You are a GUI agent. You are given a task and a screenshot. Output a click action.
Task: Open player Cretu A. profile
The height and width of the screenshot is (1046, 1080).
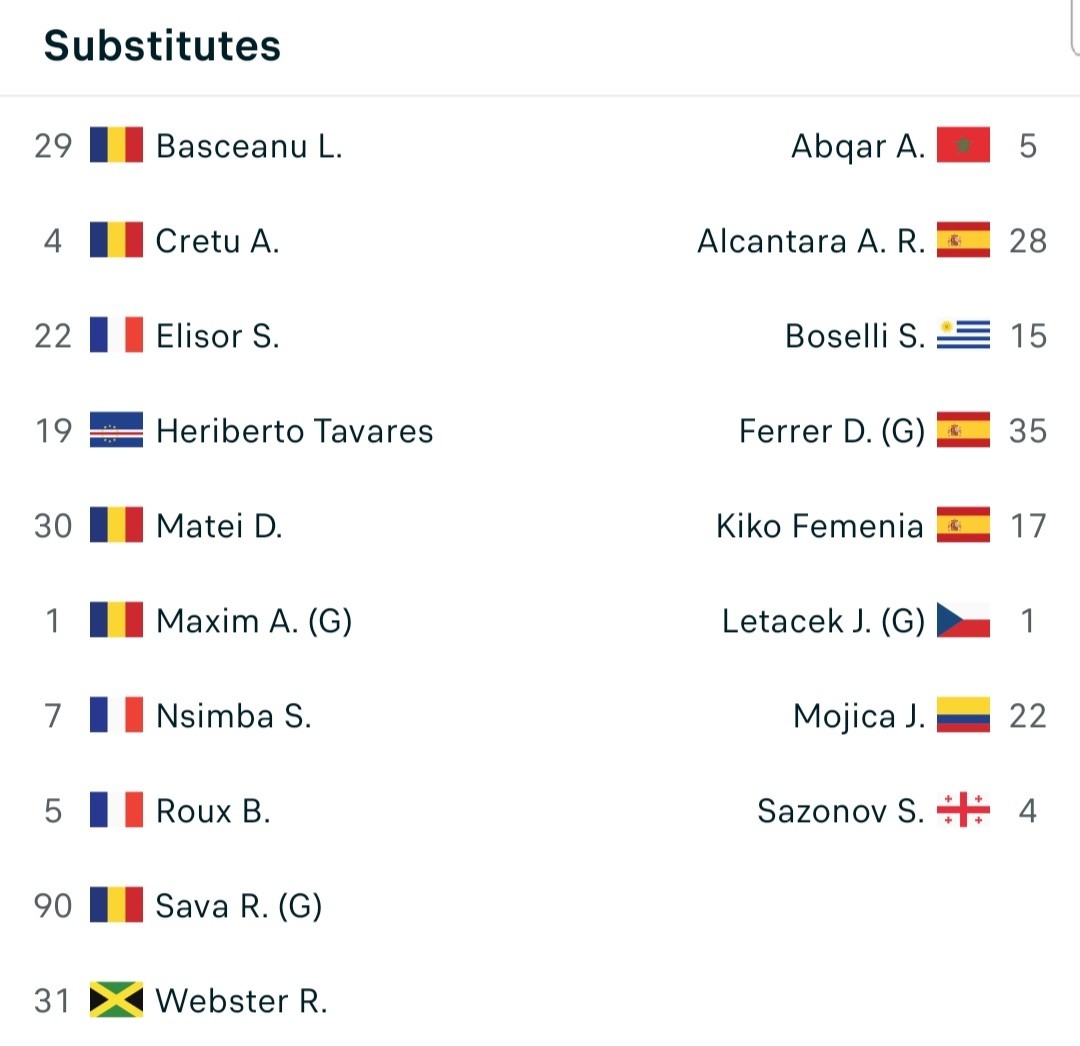tap(218, 241)
